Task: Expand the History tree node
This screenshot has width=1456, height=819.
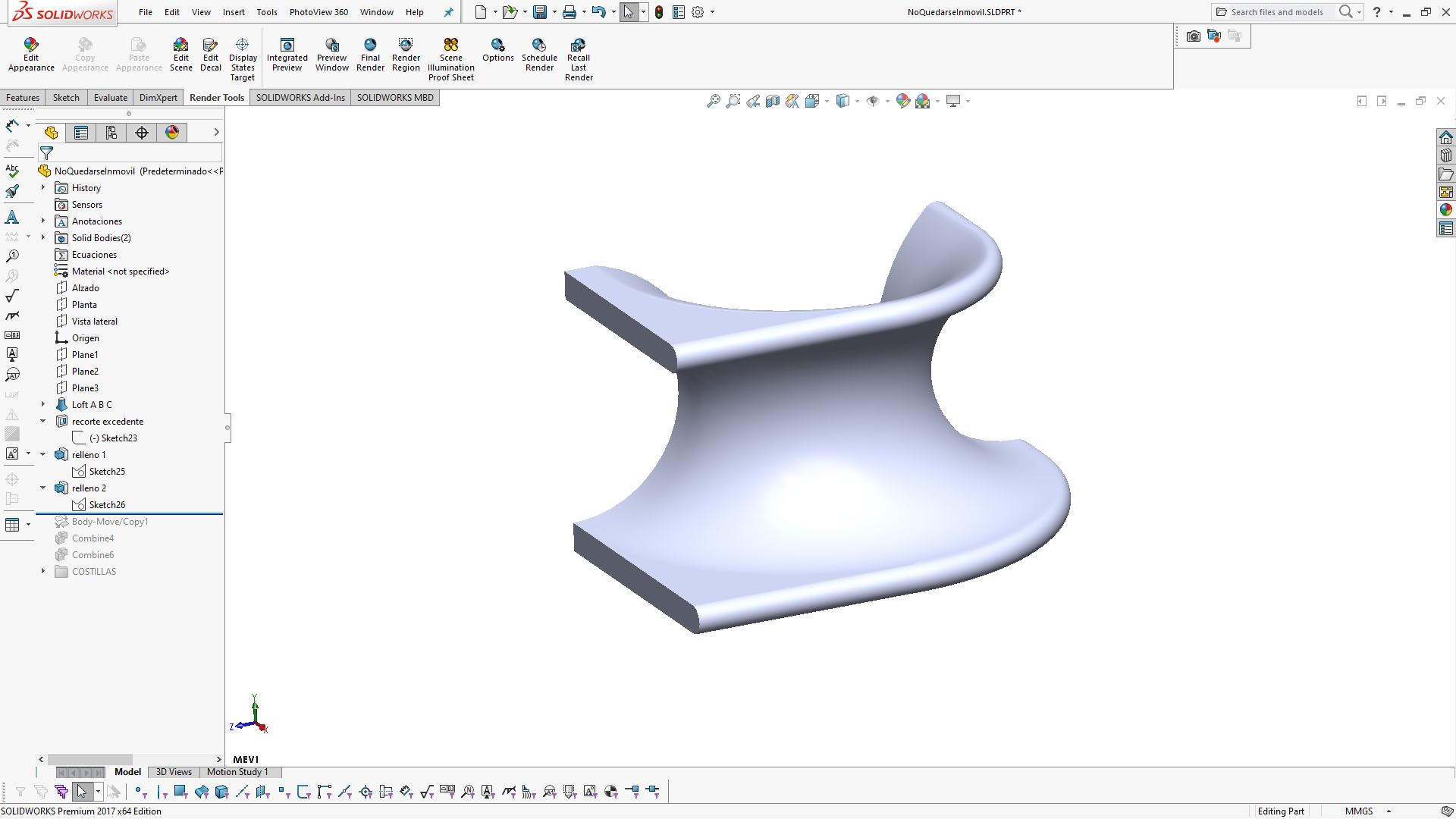Action: pos(43,187)
